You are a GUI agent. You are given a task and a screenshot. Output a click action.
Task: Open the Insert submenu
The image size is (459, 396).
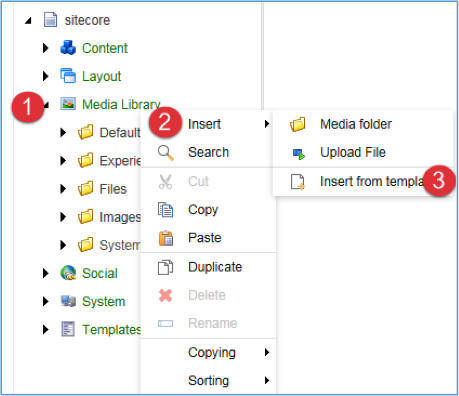[208, 124]
